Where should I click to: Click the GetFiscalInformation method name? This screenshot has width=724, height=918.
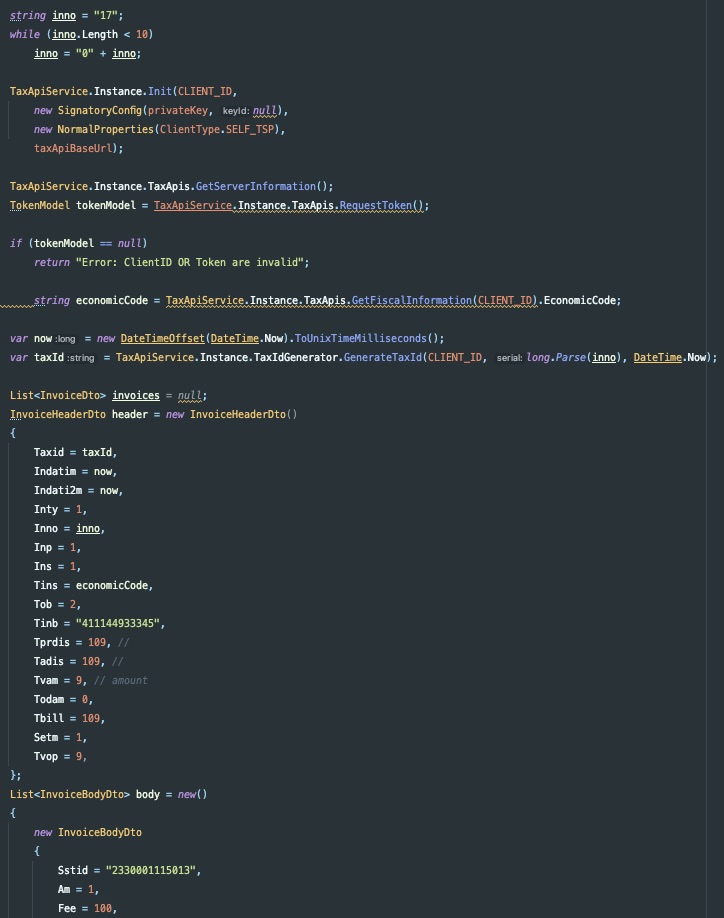click(411, 300)
